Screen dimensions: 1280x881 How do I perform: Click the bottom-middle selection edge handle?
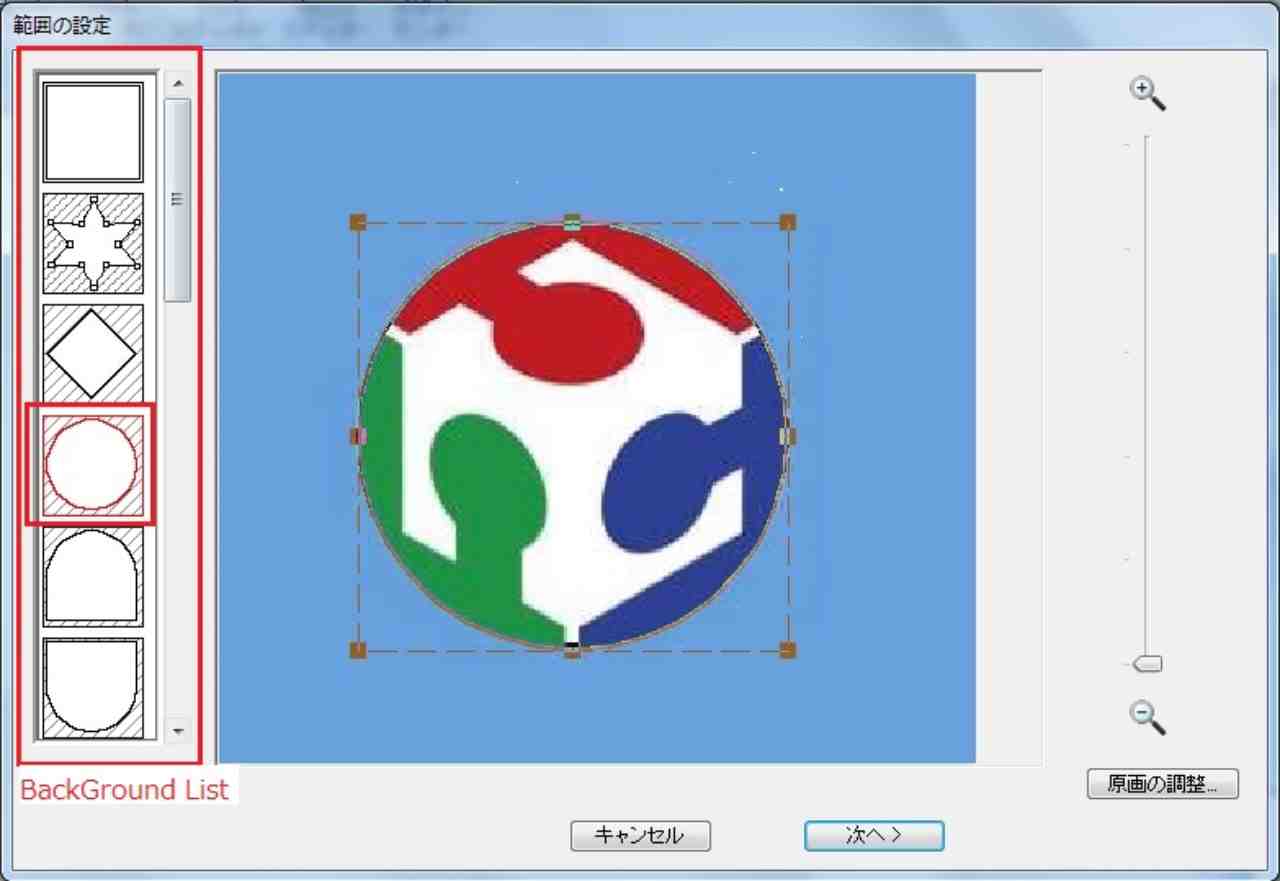point(572,650)
